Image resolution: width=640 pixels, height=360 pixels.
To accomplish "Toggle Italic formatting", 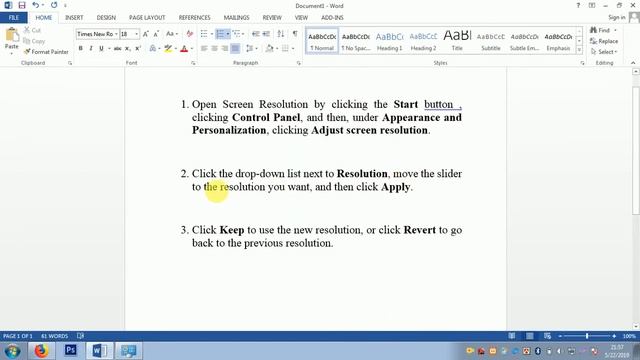I will point(91,49).
